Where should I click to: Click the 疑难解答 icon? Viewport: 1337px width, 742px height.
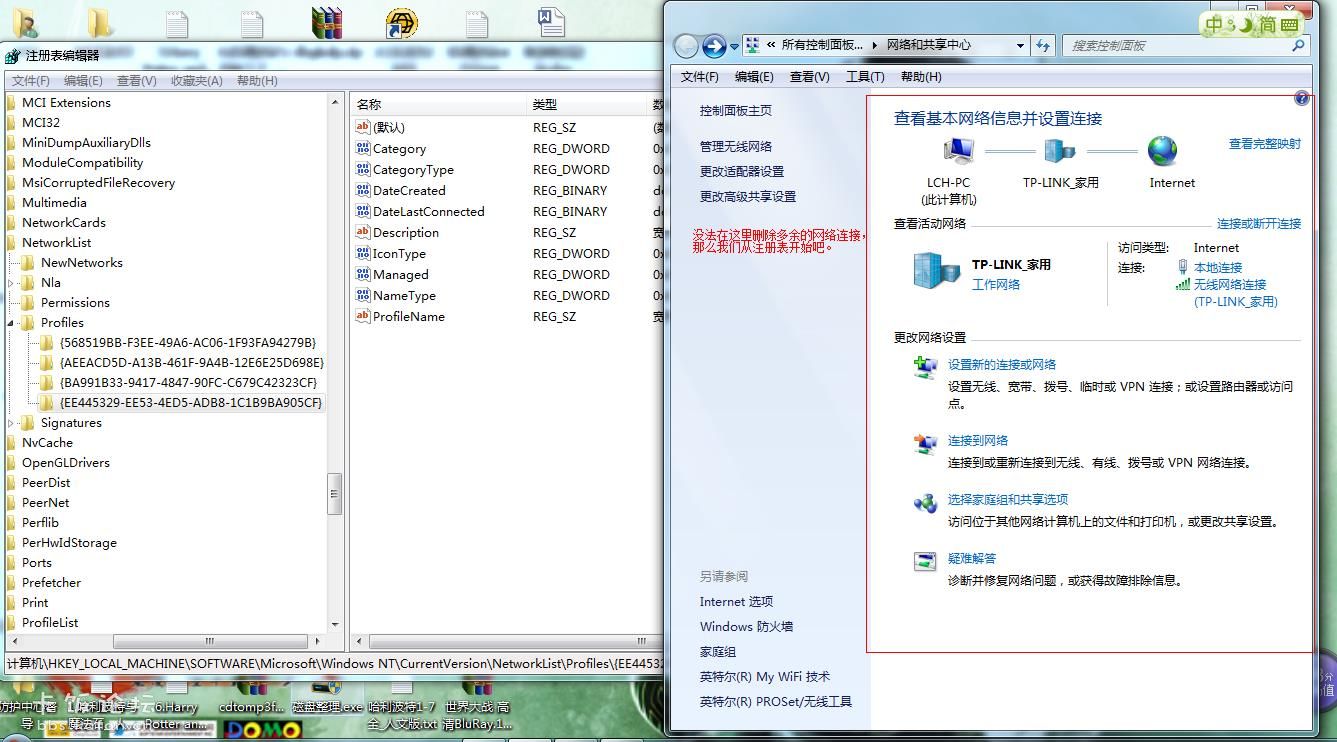(925, 562)
